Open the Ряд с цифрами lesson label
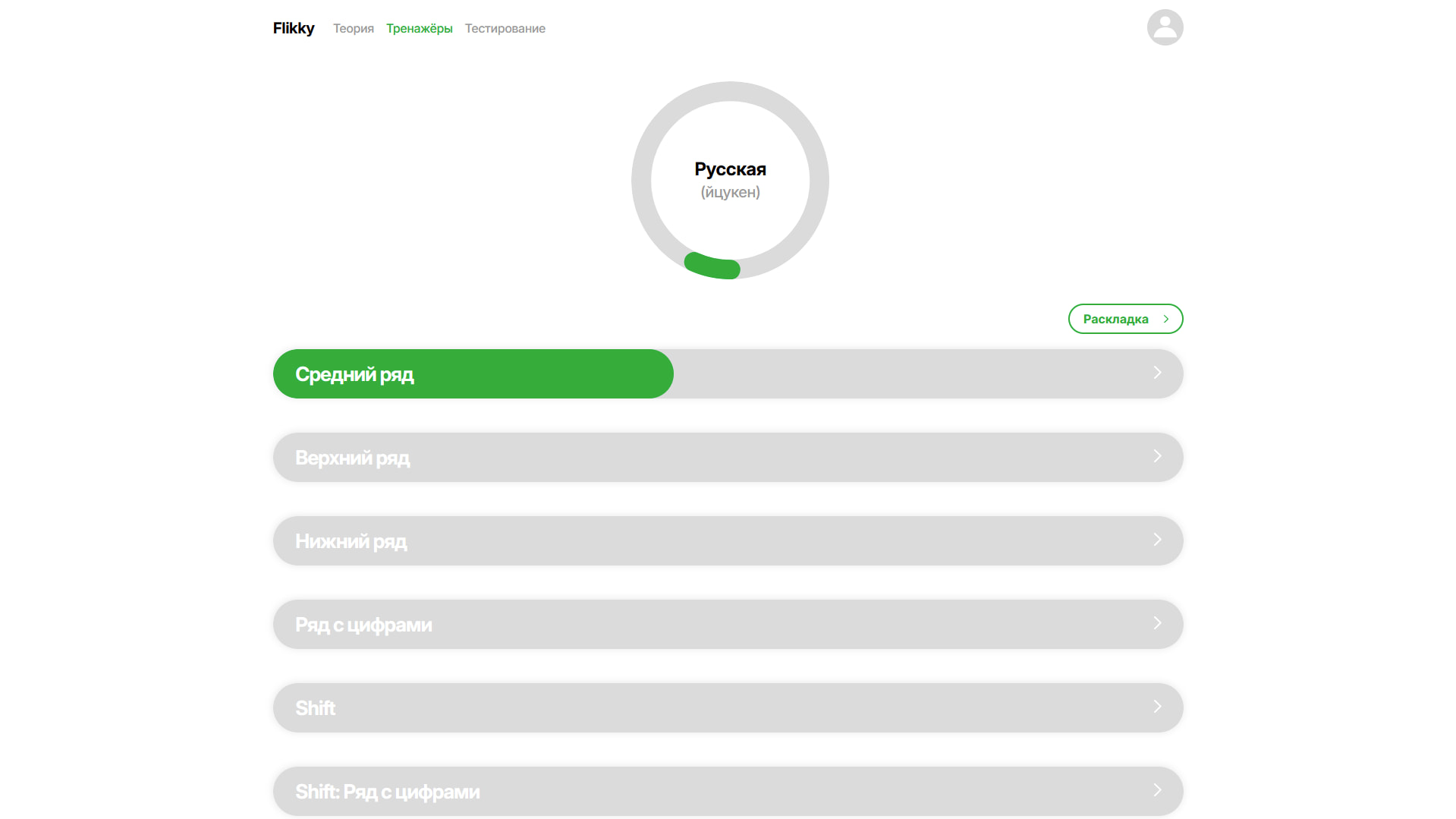 point(363,625)
